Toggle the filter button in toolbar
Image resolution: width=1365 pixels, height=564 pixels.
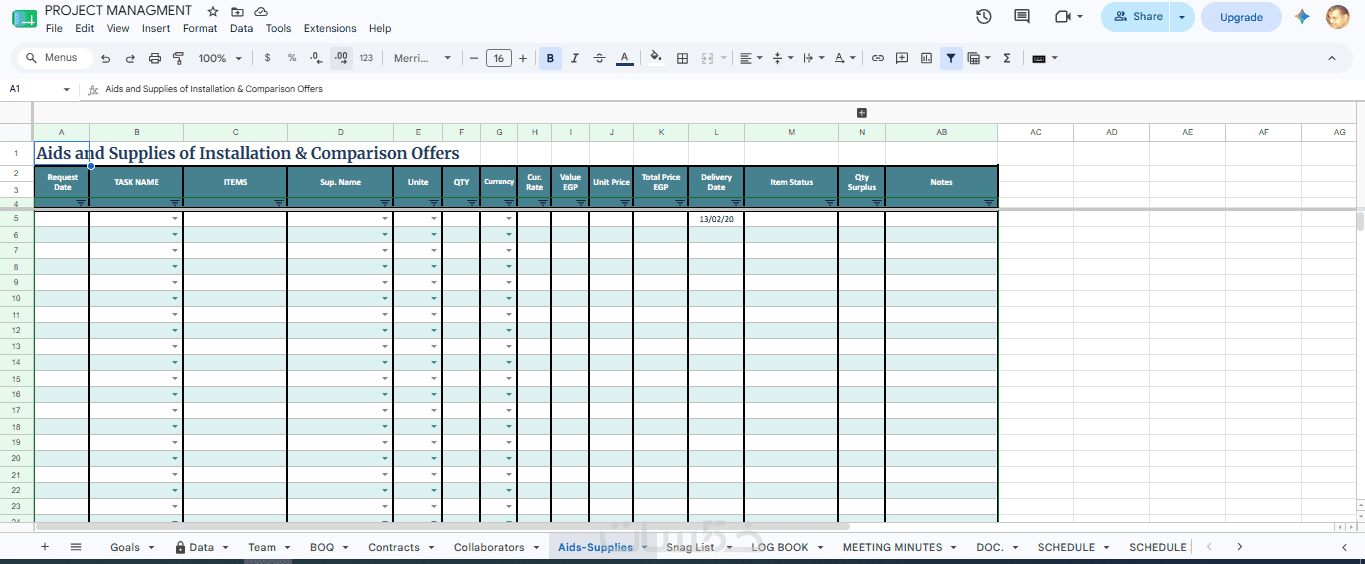951,58
